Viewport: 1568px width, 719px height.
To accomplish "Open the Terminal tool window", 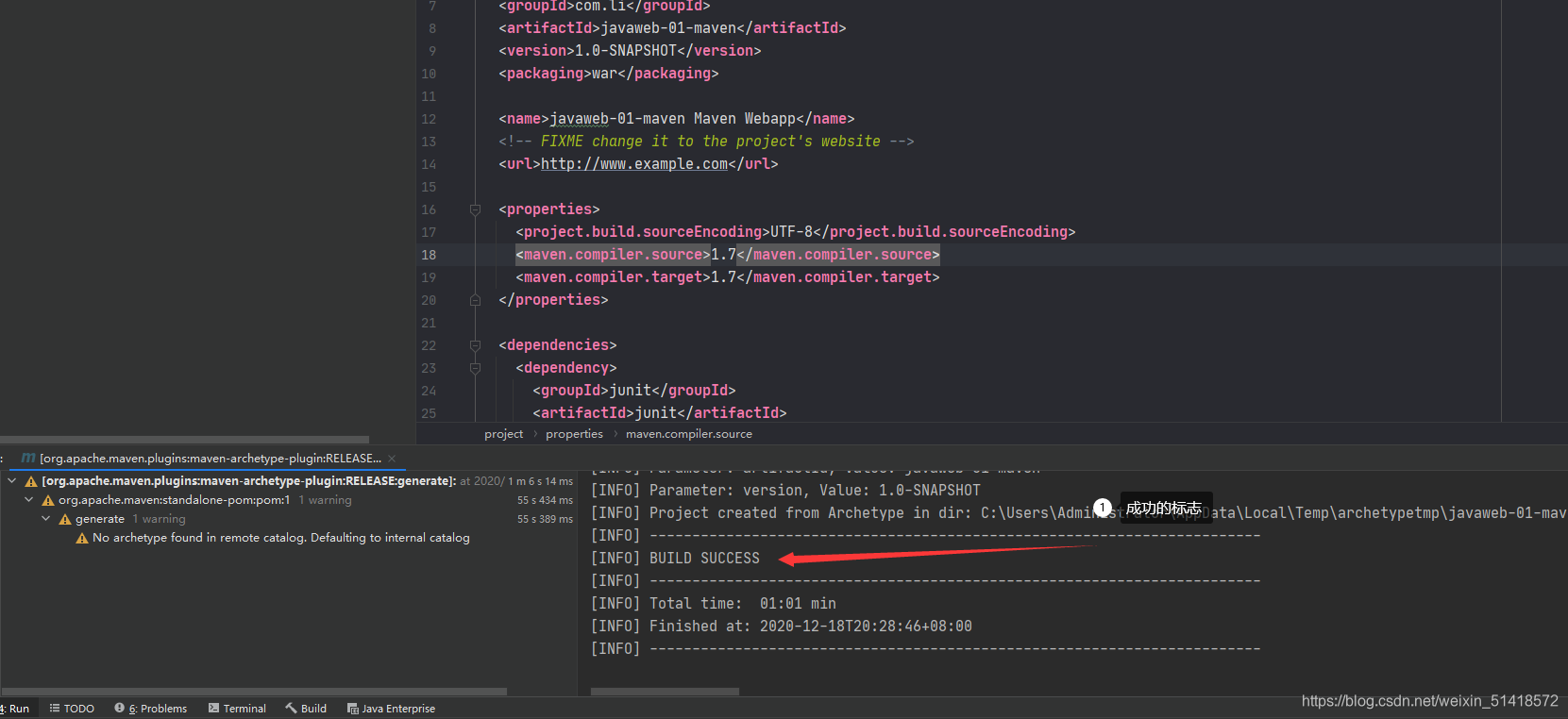I will point(238,709).
